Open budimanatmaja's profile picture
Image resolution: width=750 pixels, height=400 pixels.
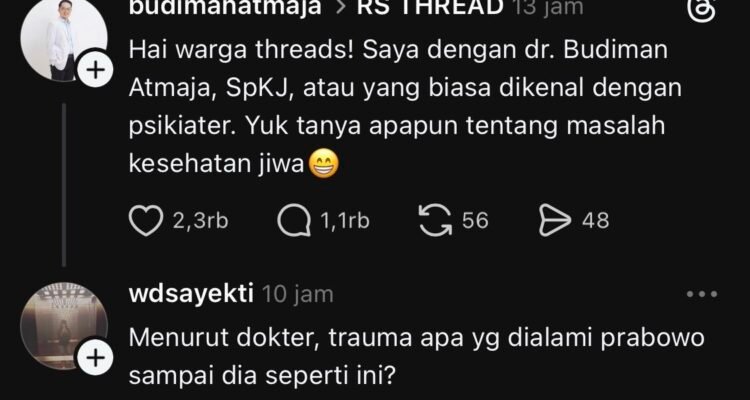(x=64, y=41)
